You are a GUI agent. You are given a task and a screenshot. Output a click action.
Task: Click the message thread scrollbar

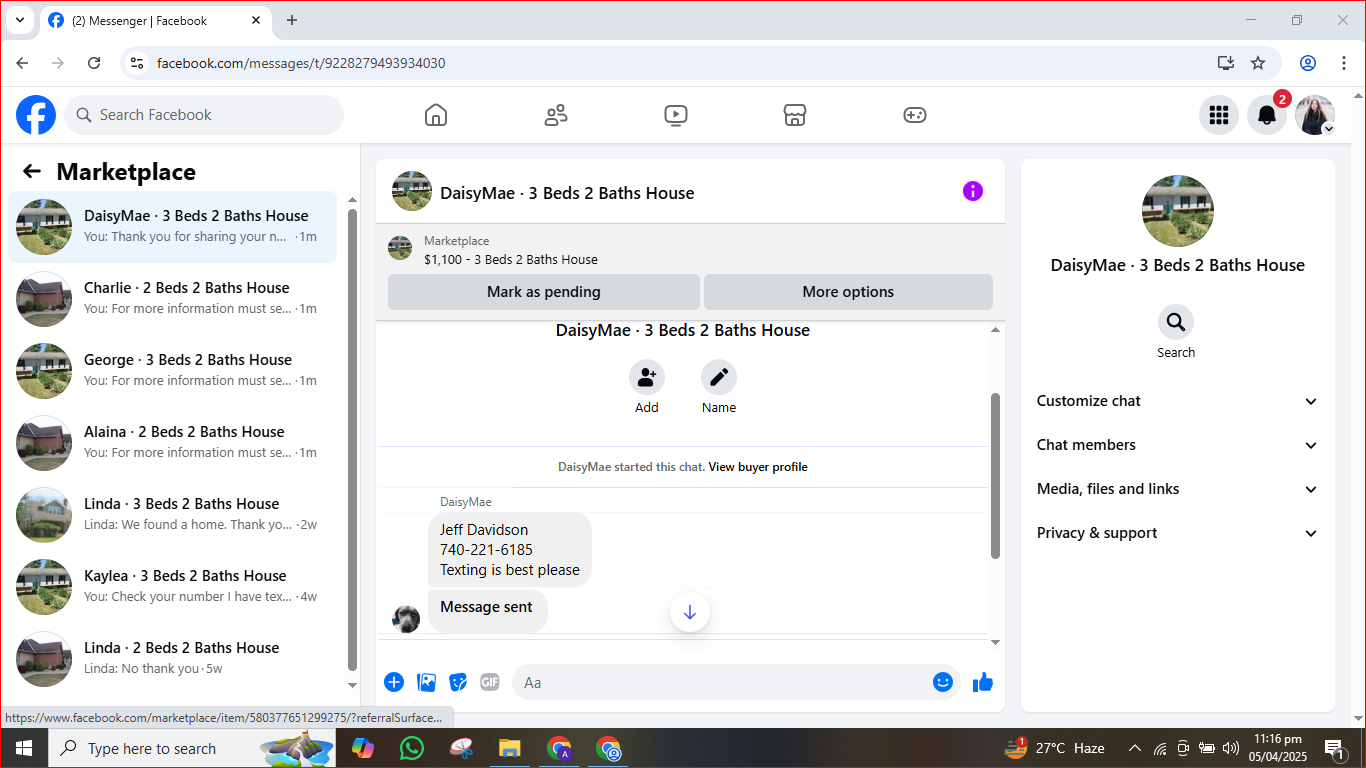click(995, 475)
